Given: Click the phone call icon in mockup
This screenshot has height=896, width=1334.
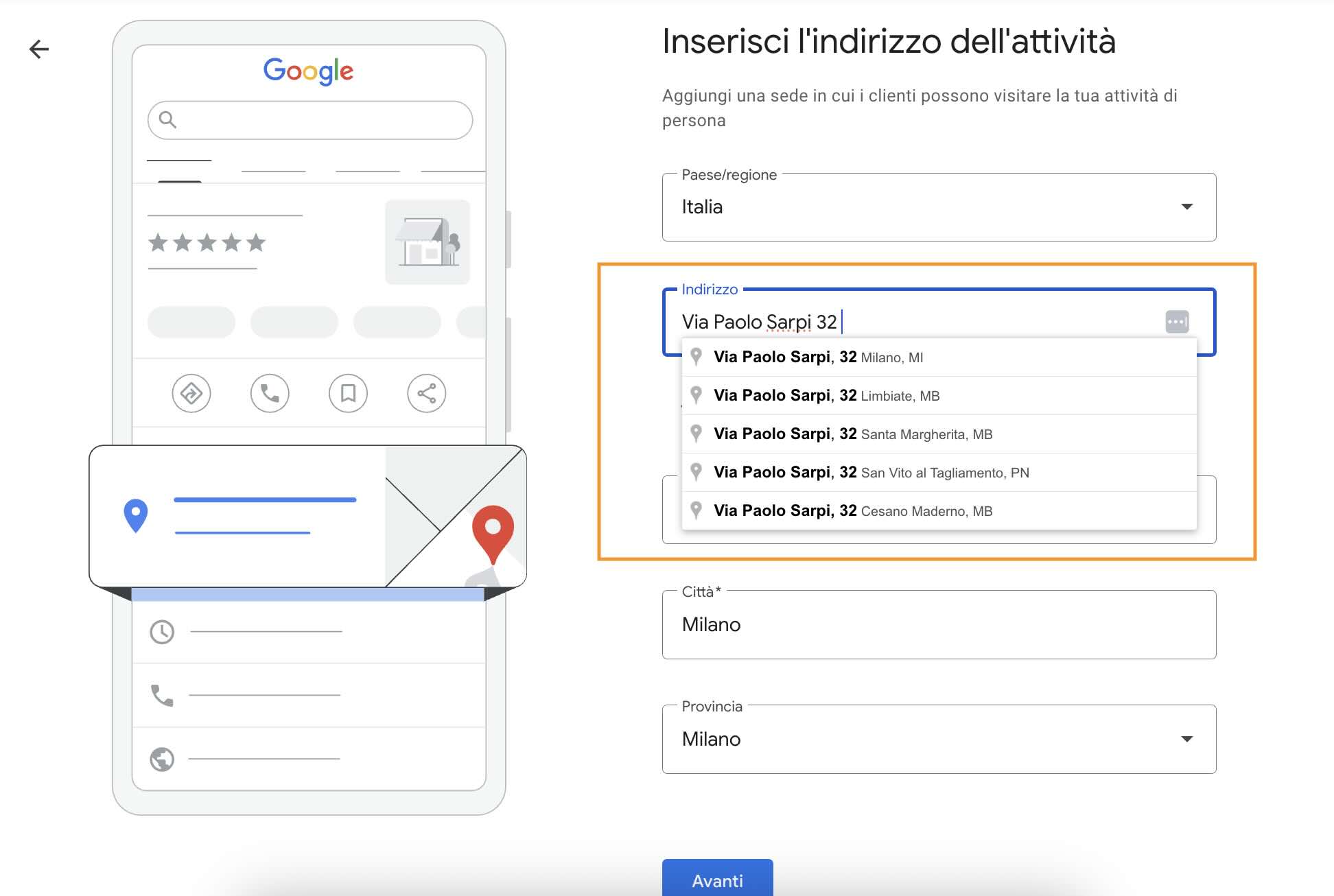Looking at the screenshot, I should coord(270,394).
